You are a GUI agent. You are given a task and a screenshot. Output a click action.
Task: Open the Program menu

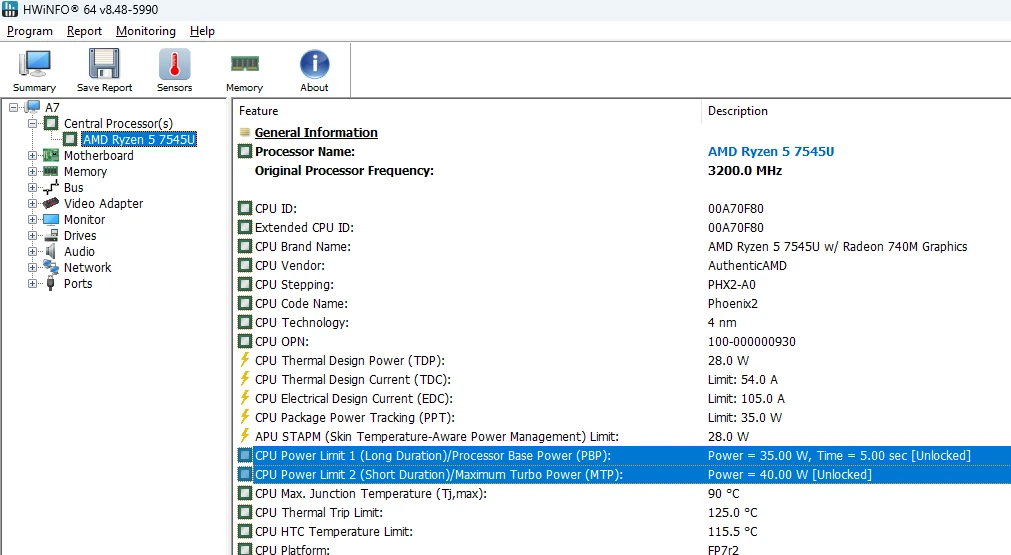(x=30, y=31)
